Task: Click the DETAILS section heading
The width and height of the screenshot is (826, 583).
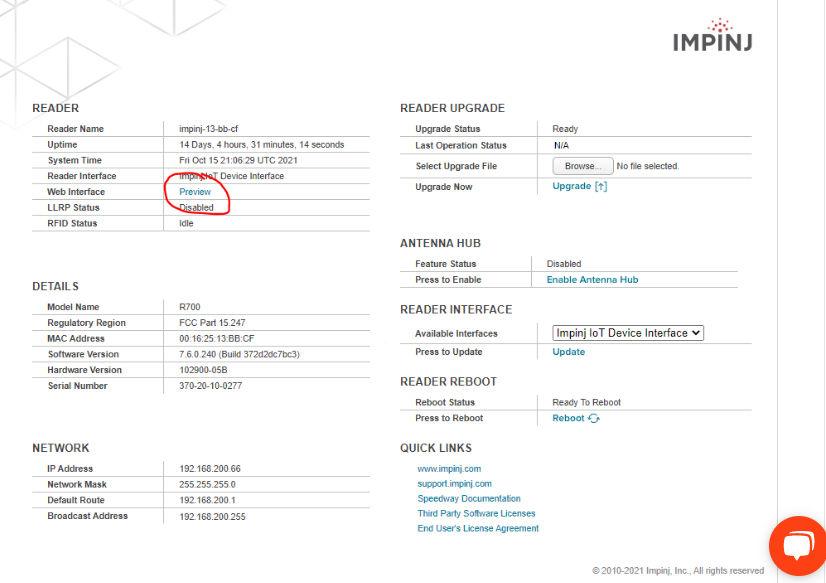Action: pyautogui.click(x=55, y=286)
